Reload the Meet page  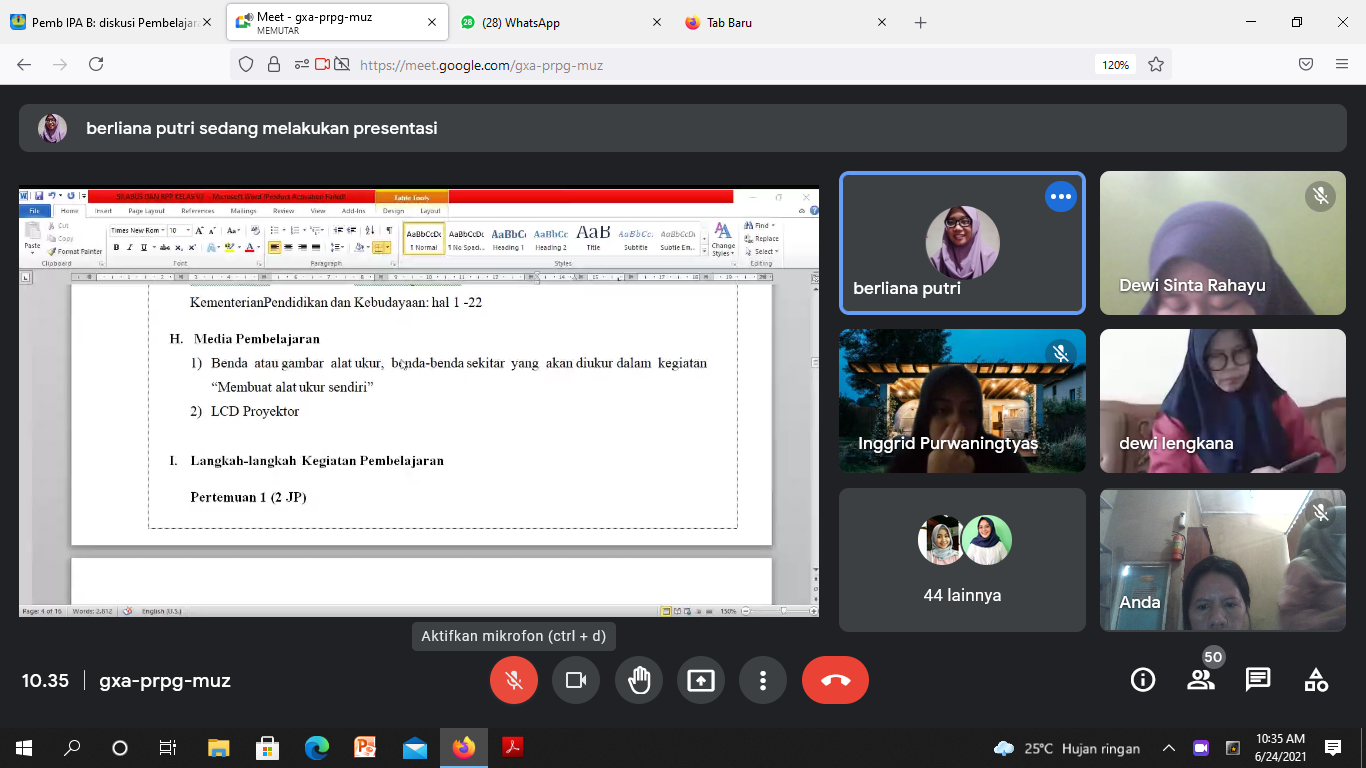[96, 65]
